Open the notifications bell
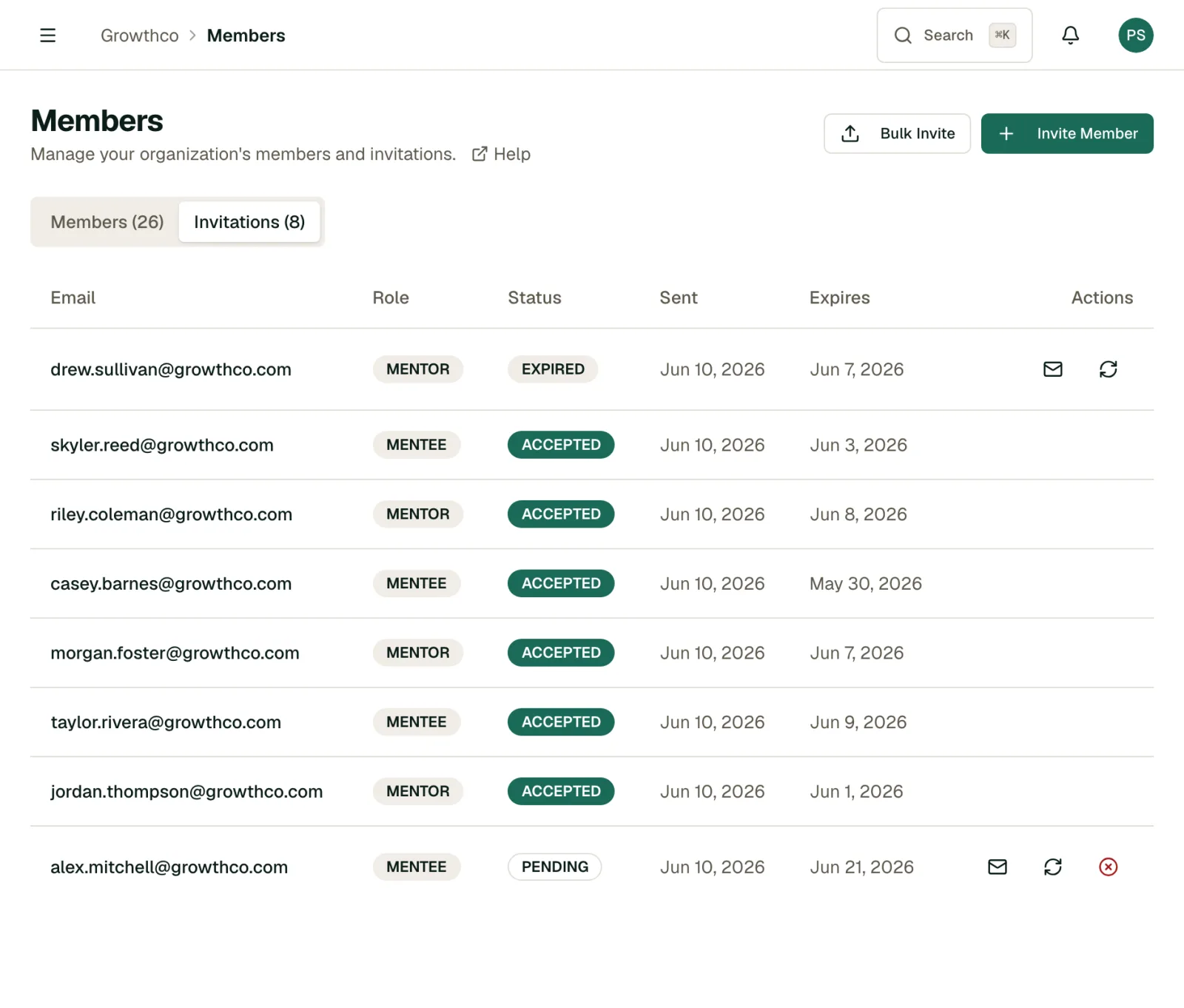Viewport: 1184px width, 1008px height. coord(1070,36)
